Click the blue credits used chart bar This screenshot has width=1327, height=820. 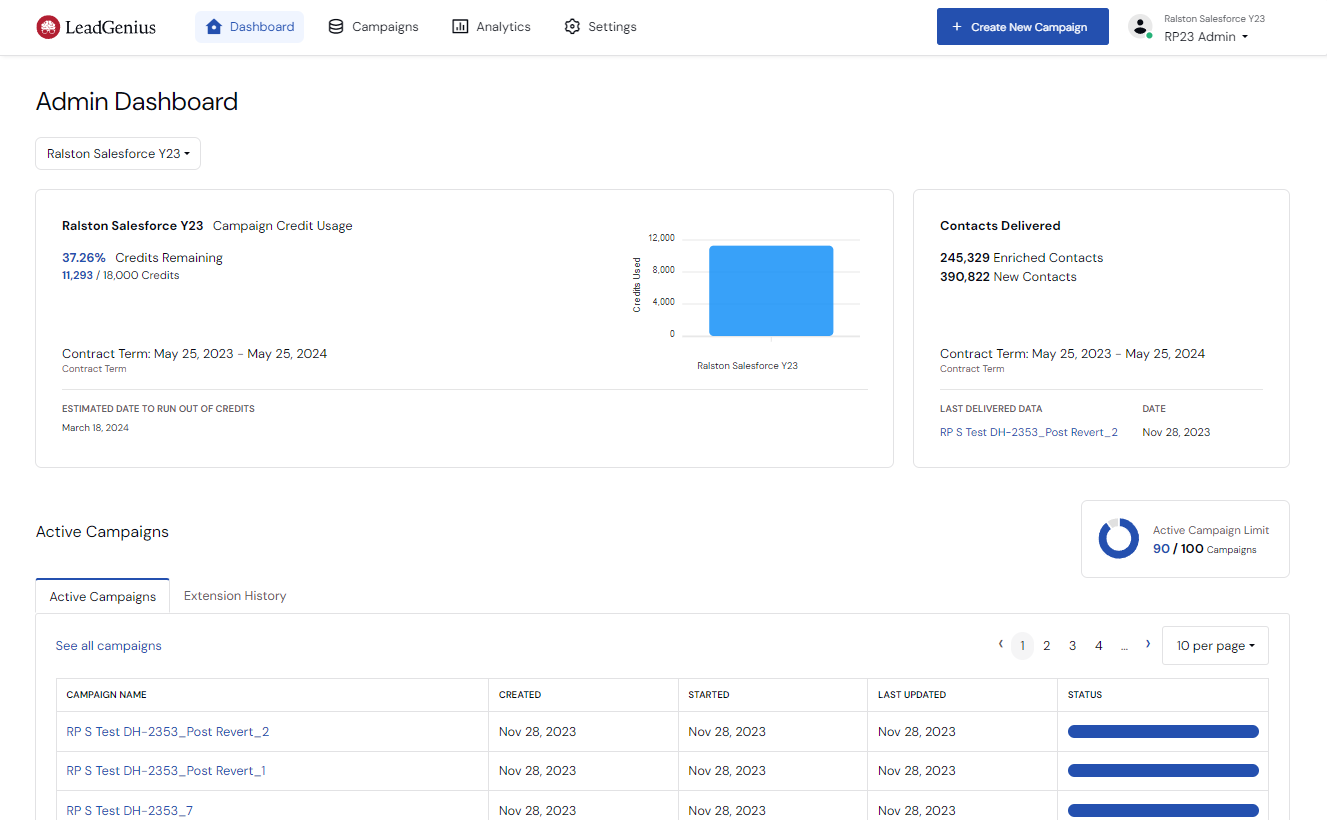click(x=771, y=291)
